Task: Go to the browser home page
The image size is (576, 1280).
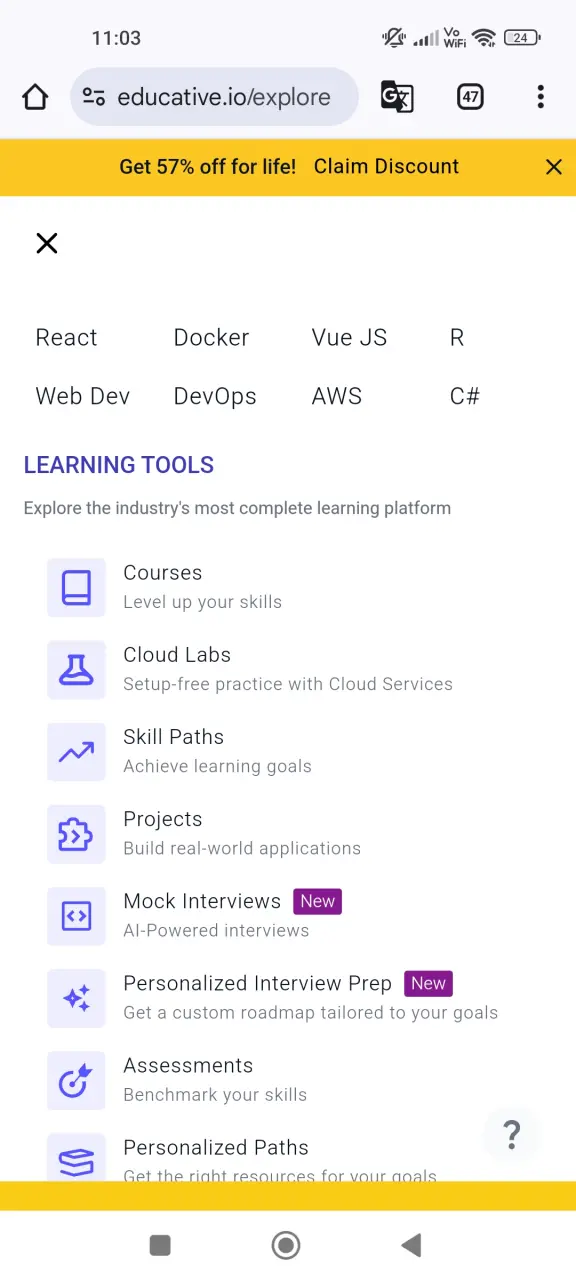Action: pyautogui.click(x=35, y=97)
